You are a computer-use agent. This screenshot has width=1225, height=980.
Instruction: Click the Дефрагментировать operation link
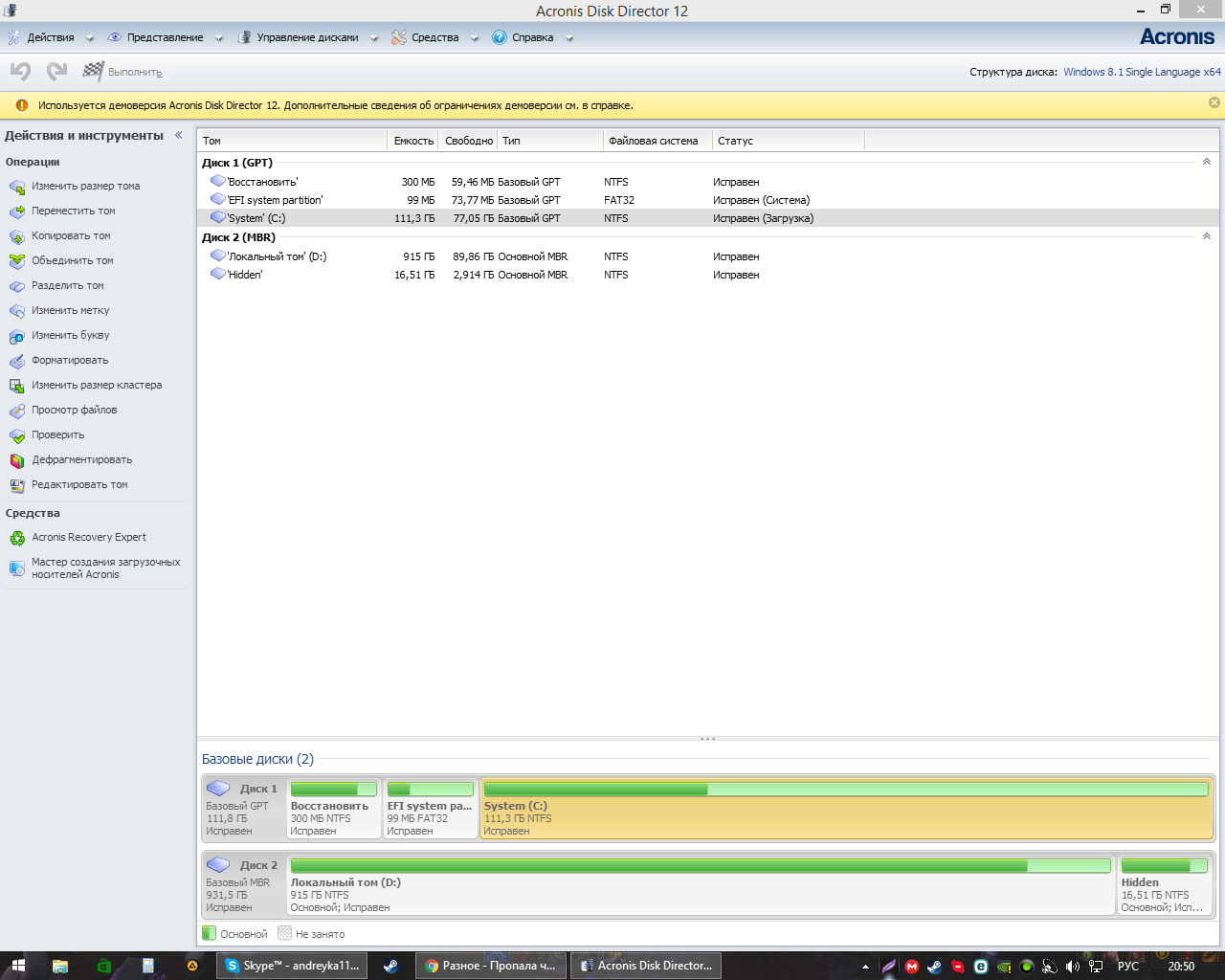click(x=82, y=460)
